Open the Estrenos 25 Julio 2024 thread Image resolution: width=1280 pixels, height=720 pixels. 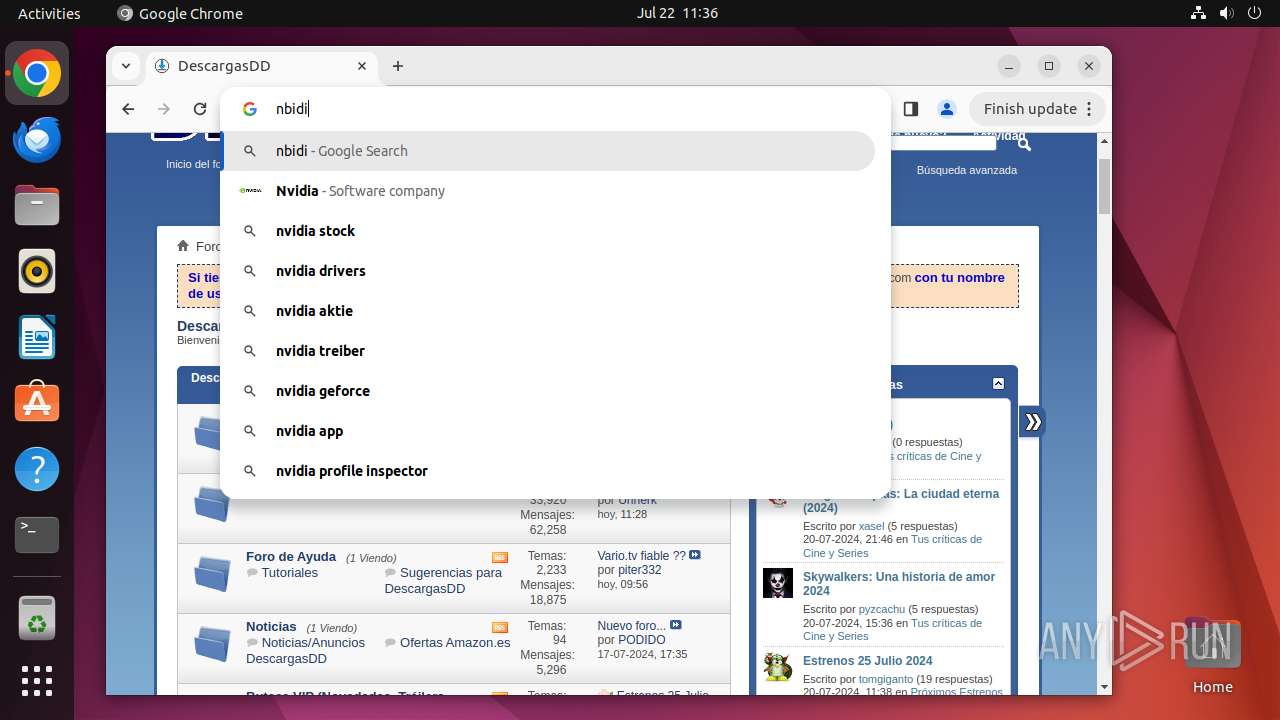click(x=868, y=661)
